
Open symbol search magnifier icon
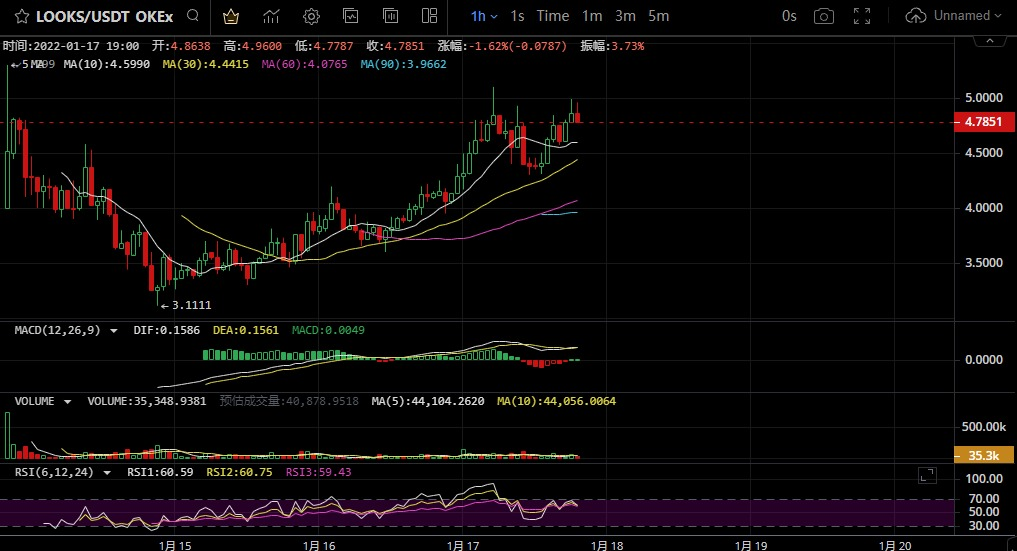193,16
